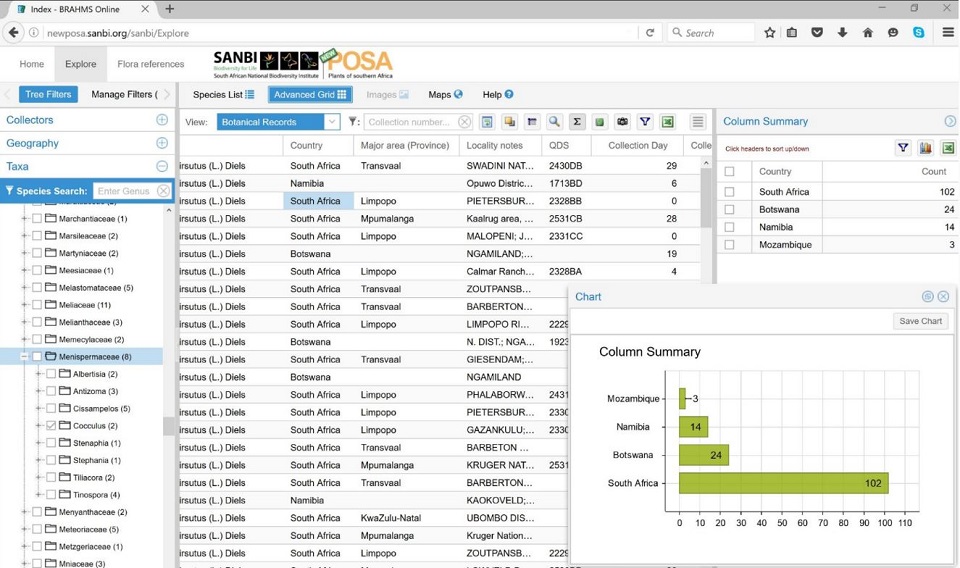Open the Flora references tab
Viewport: 960px width, 568px height.
click(151, 64)
